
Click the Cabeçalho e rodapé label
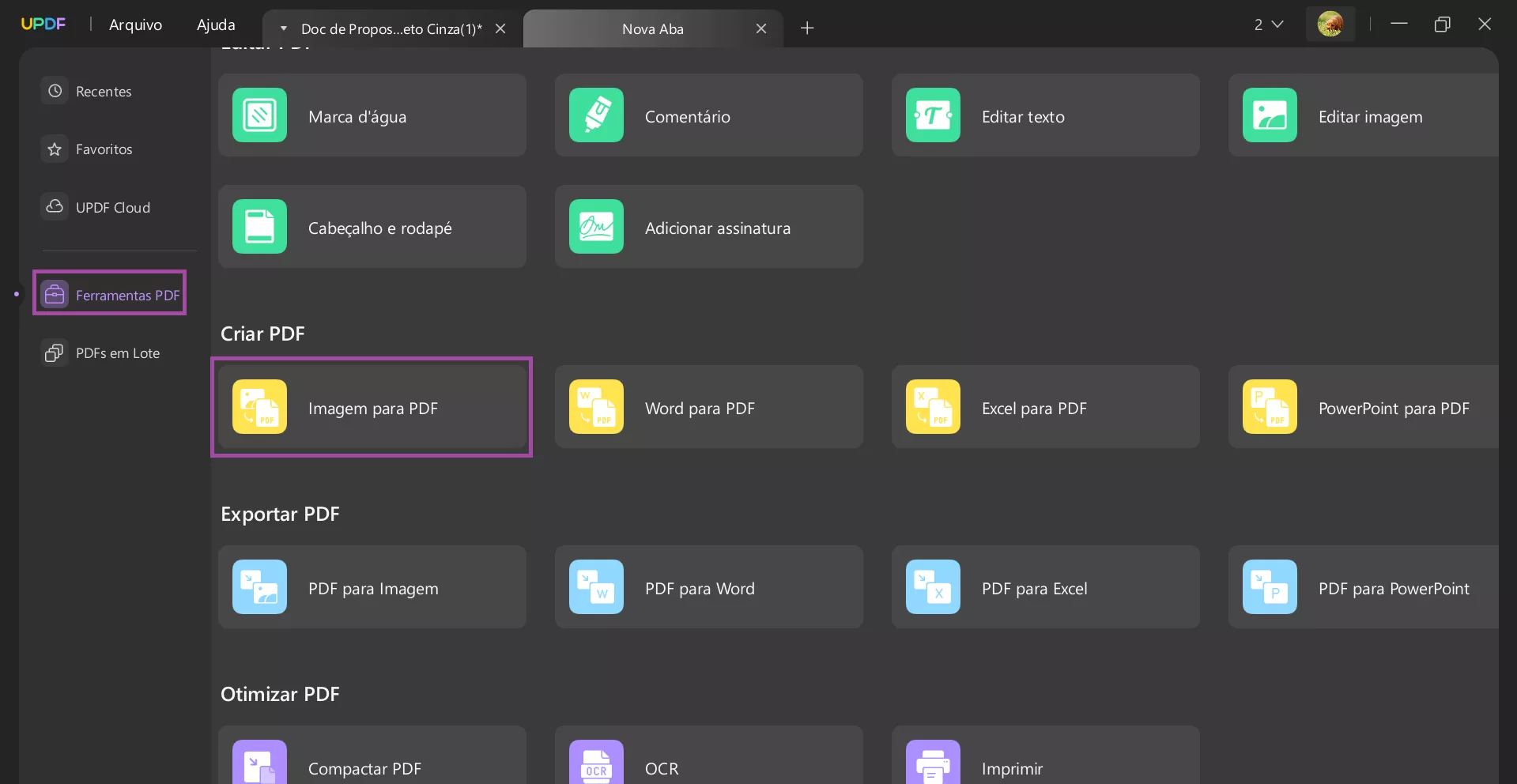pos(380,228)
